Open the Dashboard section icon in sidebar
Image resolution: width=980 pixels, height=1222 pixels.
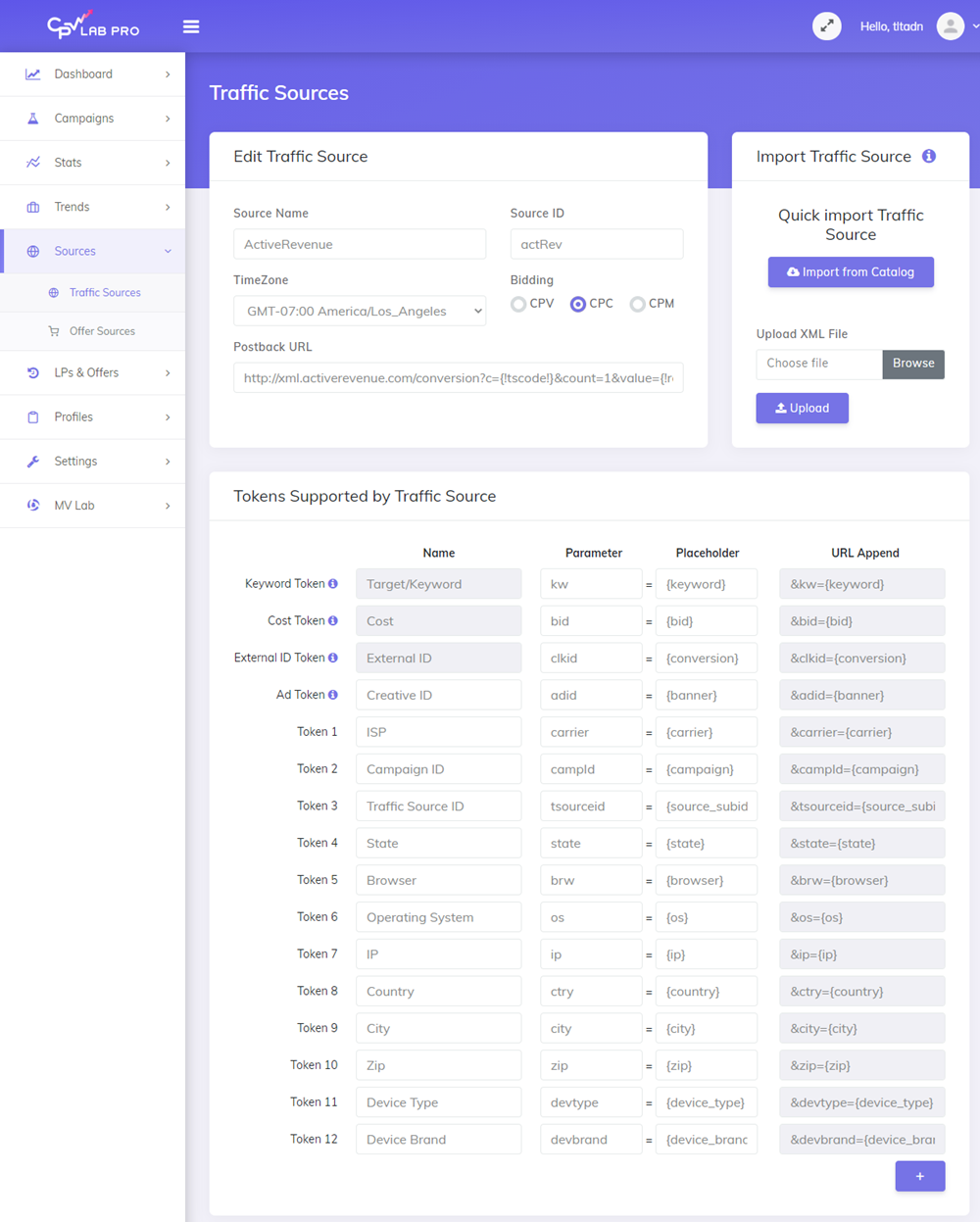pyautogui.click(x=32, y=73)
